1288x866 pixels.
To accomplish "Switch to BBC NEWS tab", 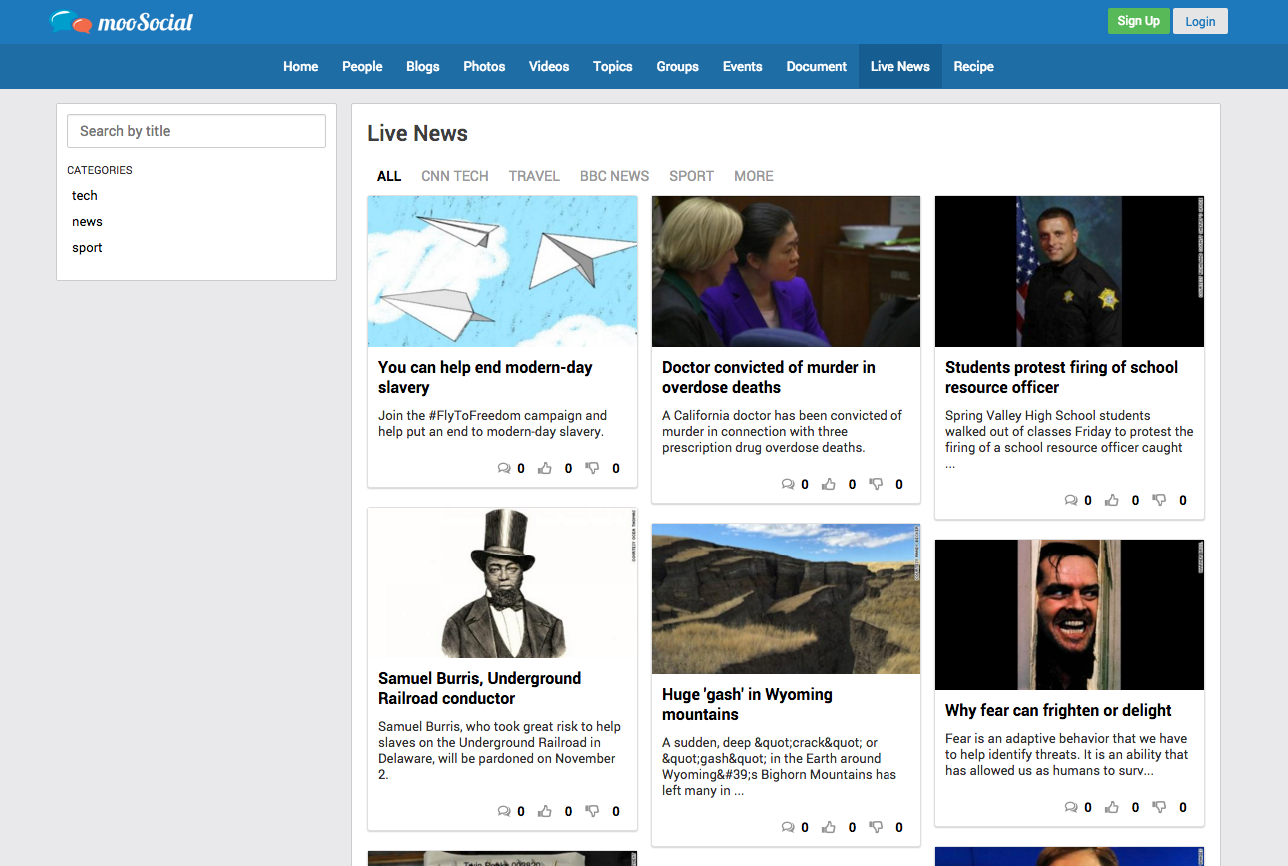I will 615,176.
